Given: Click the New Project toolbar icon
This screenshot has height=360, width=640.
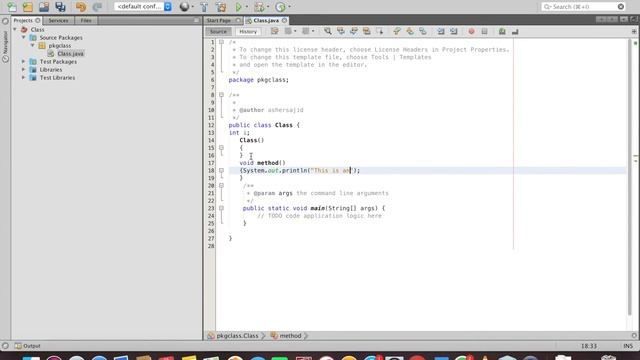Looking at the screenshot, I should 28,7.
